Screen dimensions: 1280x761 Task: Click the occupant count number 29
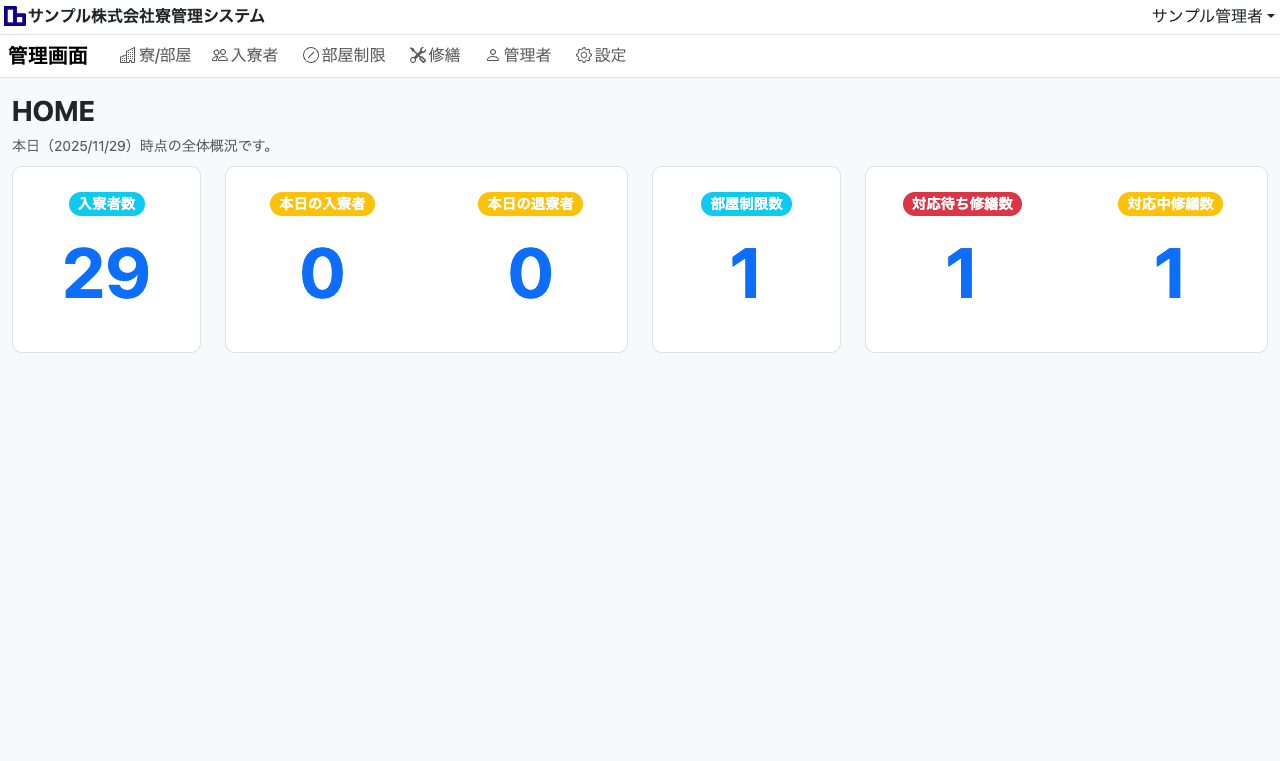point(106,273)
